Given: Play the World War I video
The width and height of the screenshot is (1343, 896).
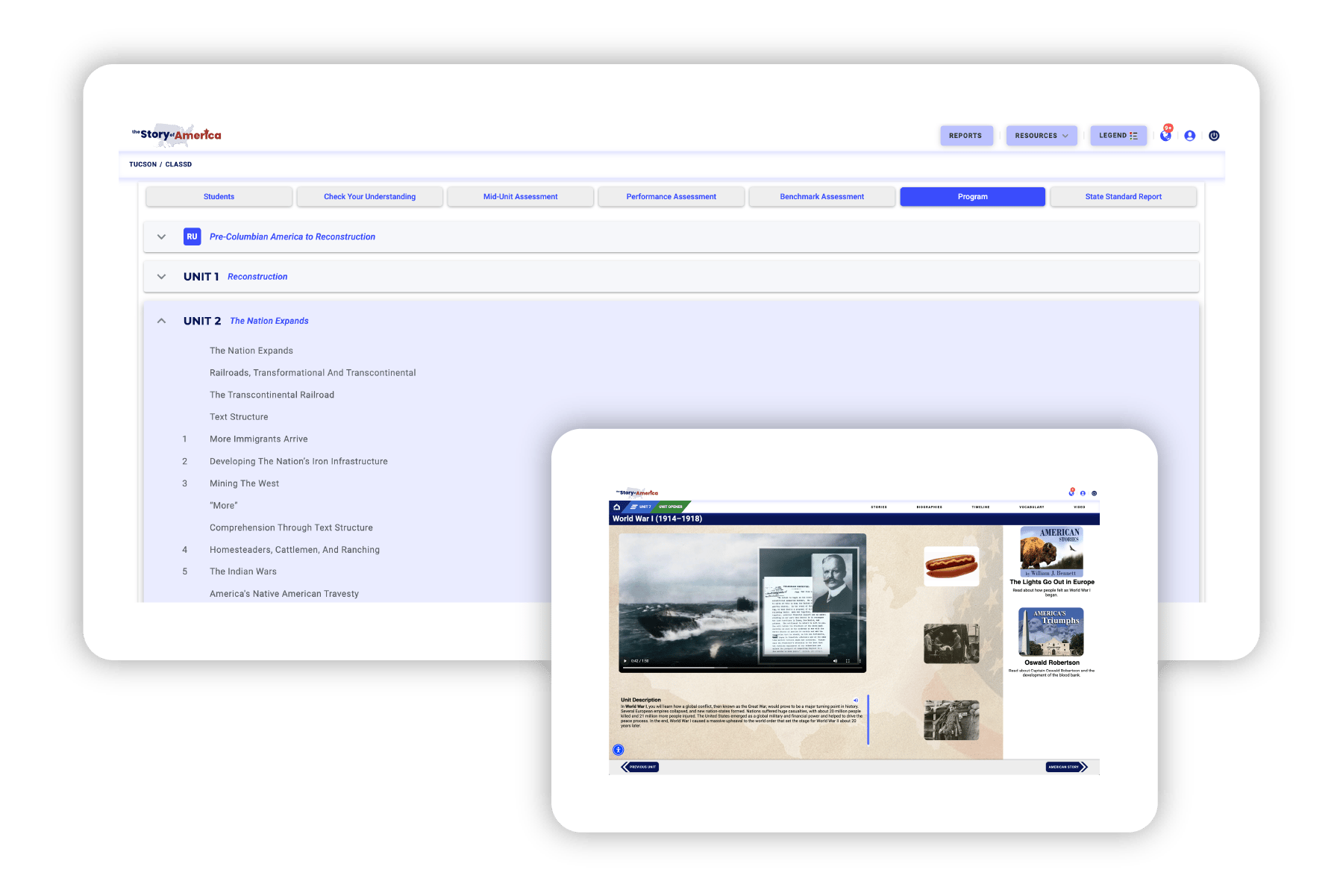Looking at the screenshot, I should (x=625, y=660).
